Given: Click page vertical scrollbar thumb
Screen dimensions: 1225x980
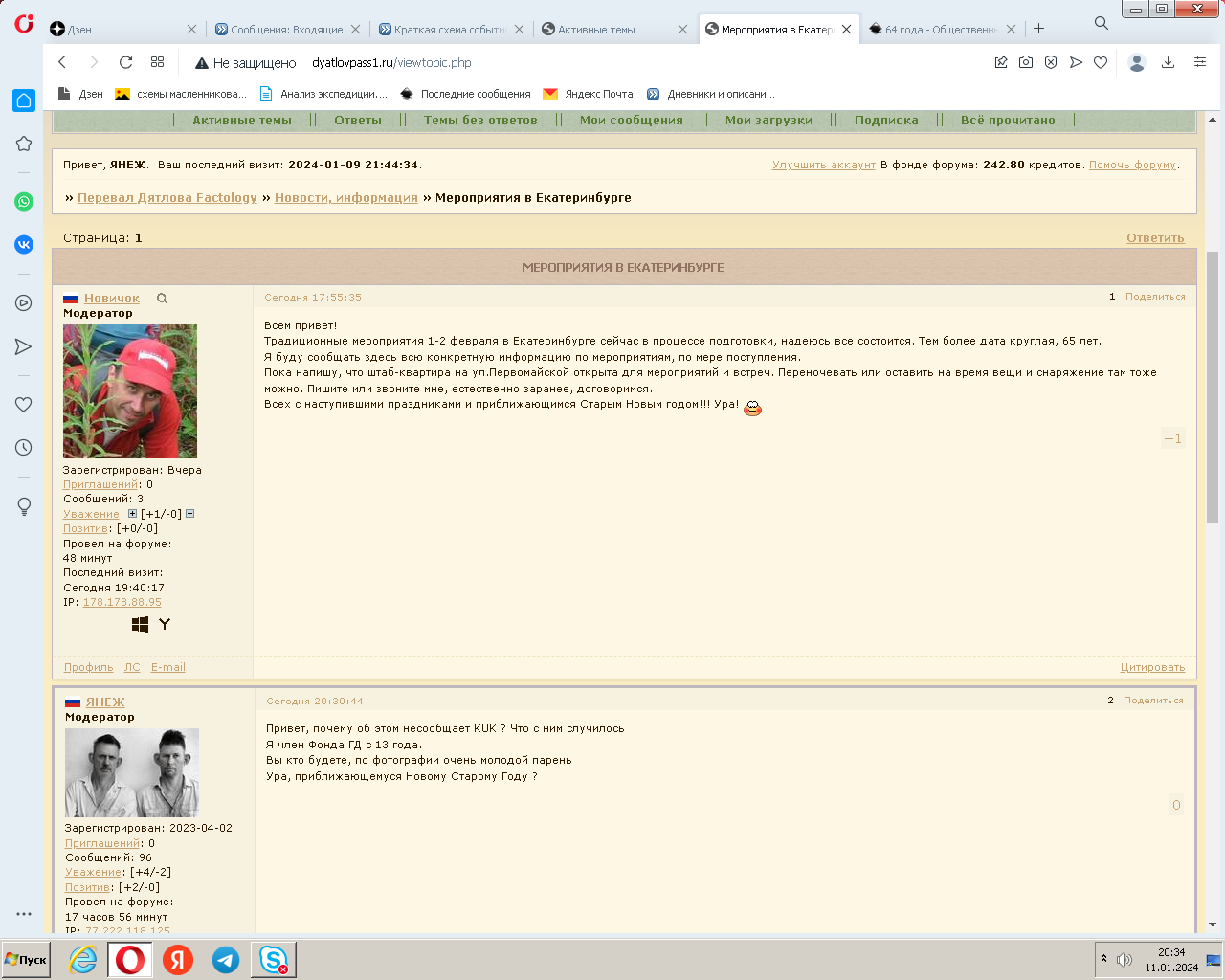Looking at the screenshot, I should [x=1213, y=387].
